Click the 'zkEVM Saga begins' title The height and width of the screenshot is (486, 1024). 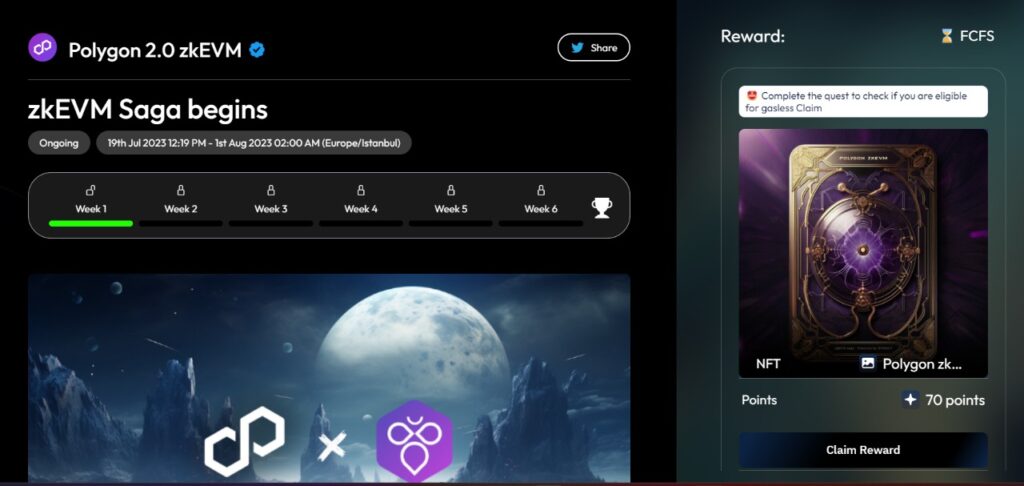pyautogui.click(x=148, y=109)
